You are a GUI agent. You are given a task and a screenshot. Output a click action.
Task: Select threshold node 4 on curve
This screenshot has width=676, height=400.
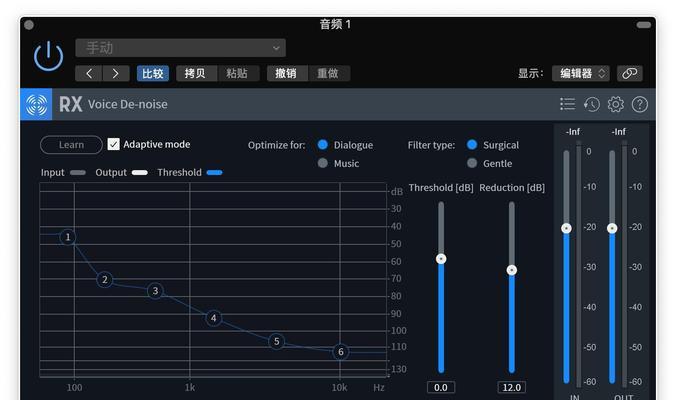(x=213, y=318)
